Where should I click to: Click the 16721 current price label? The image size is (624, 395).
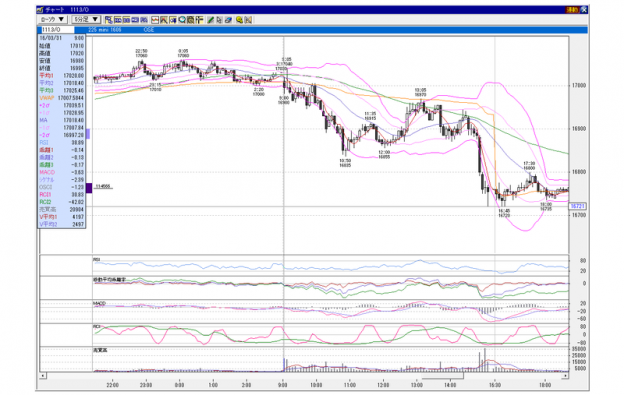577,206
